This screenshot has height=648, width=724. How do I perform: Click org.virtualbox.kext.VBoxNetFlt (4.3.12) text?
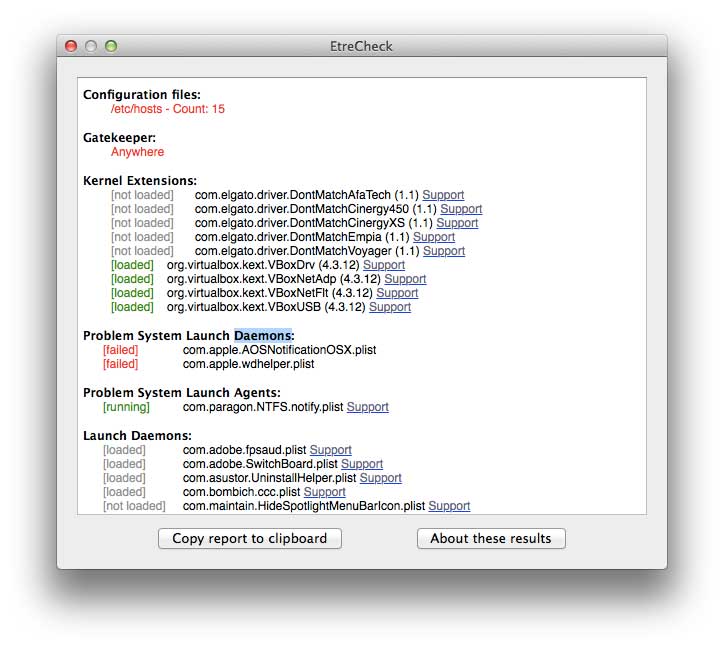coord(270,293)
